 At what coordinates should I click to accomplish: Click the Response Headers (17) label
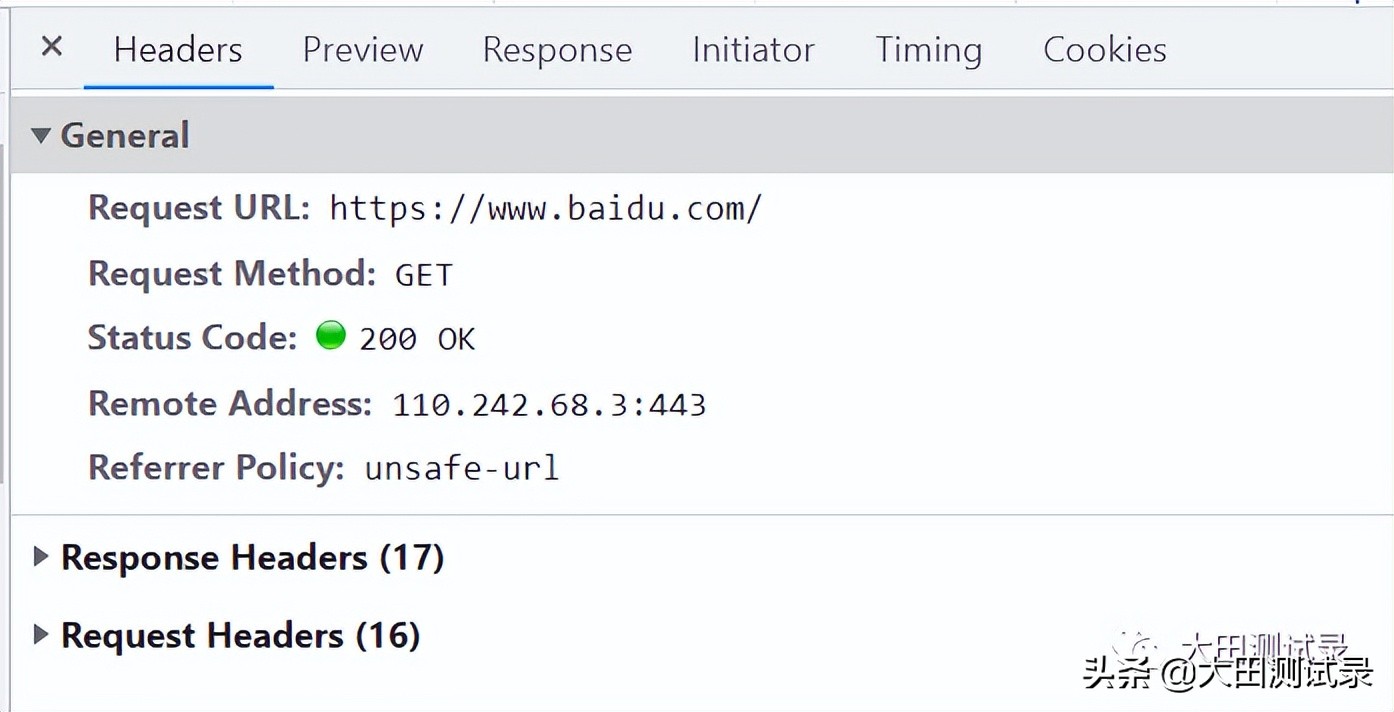point(253,557)
